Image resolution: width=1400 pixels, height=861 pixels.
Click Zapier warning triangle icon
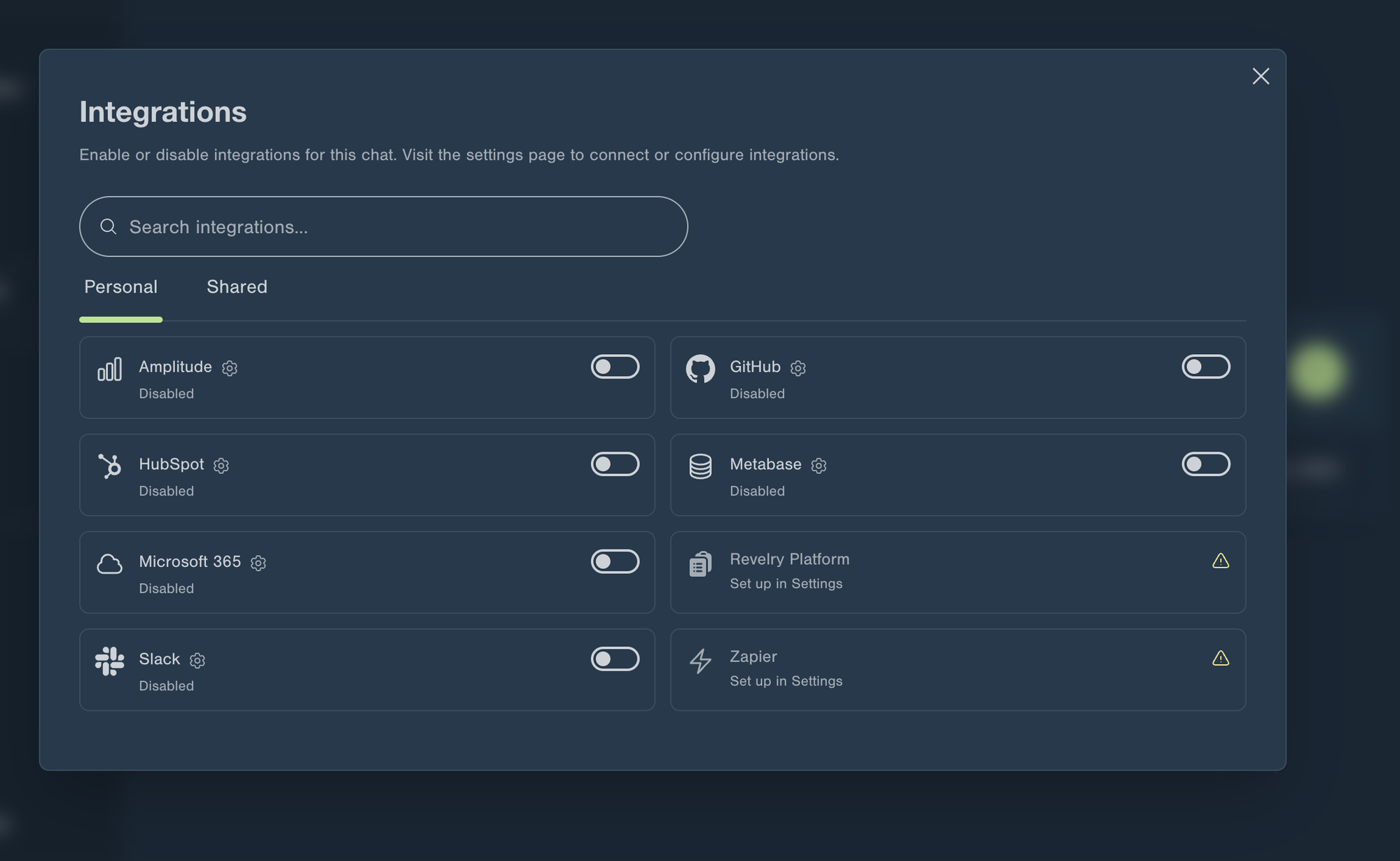click(x=1221, y=658)
